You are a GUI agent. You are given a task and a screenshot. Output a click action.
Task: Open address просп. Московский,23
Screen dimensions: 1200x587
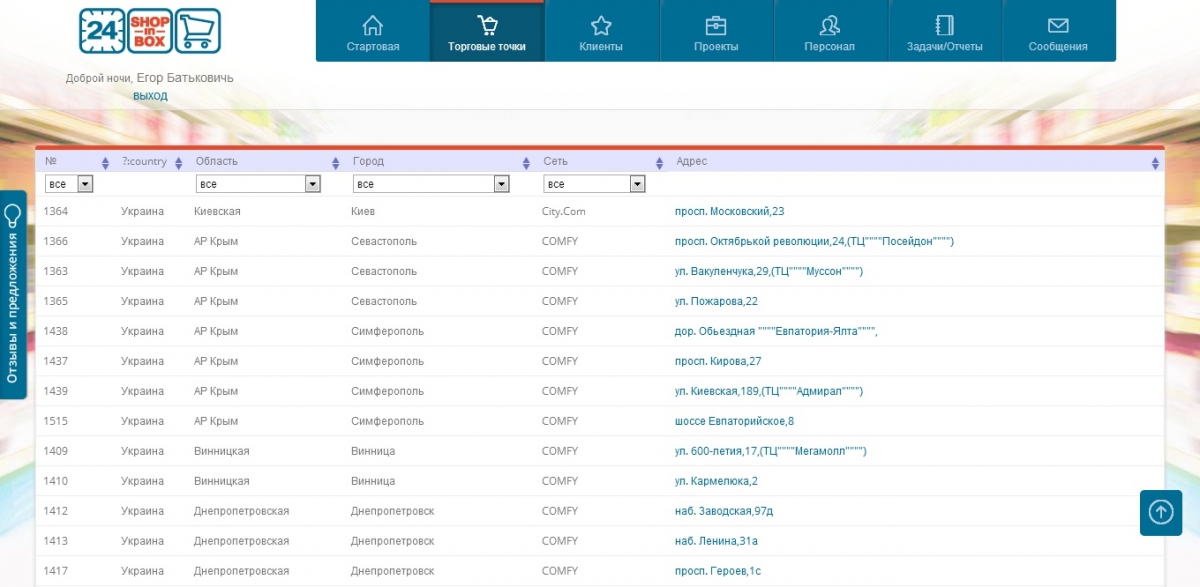(730, 212)
